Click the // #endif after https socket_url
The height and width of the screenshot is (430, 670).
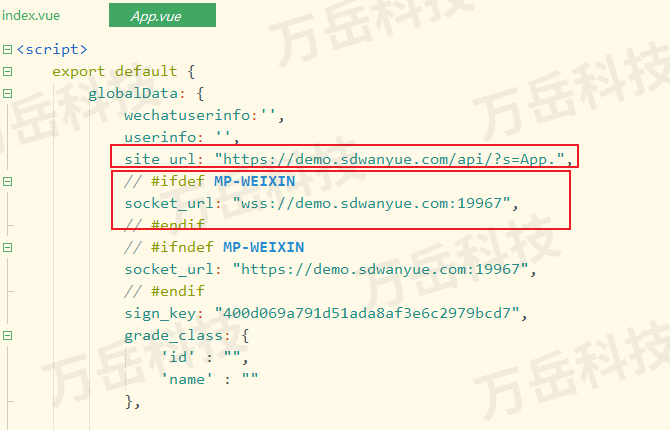tap(164, 292)
